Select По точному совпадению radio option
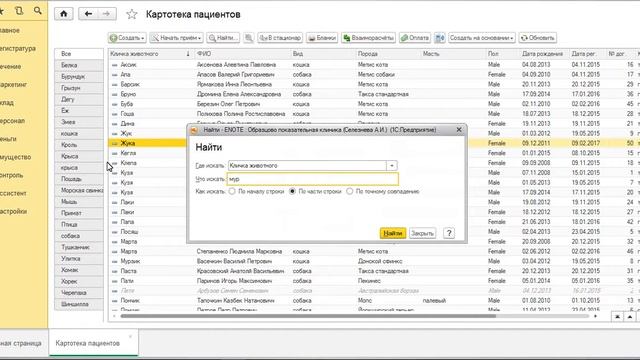The width and height of the screenshot is (640, 360). [x=382, y=191]
